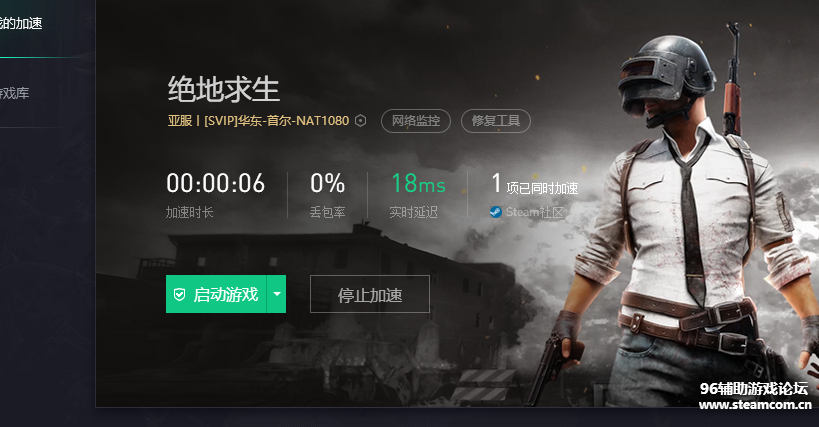This screenshot has height=427, width=819.
Task: Click the 0% packet loss value
Action: 327,183
